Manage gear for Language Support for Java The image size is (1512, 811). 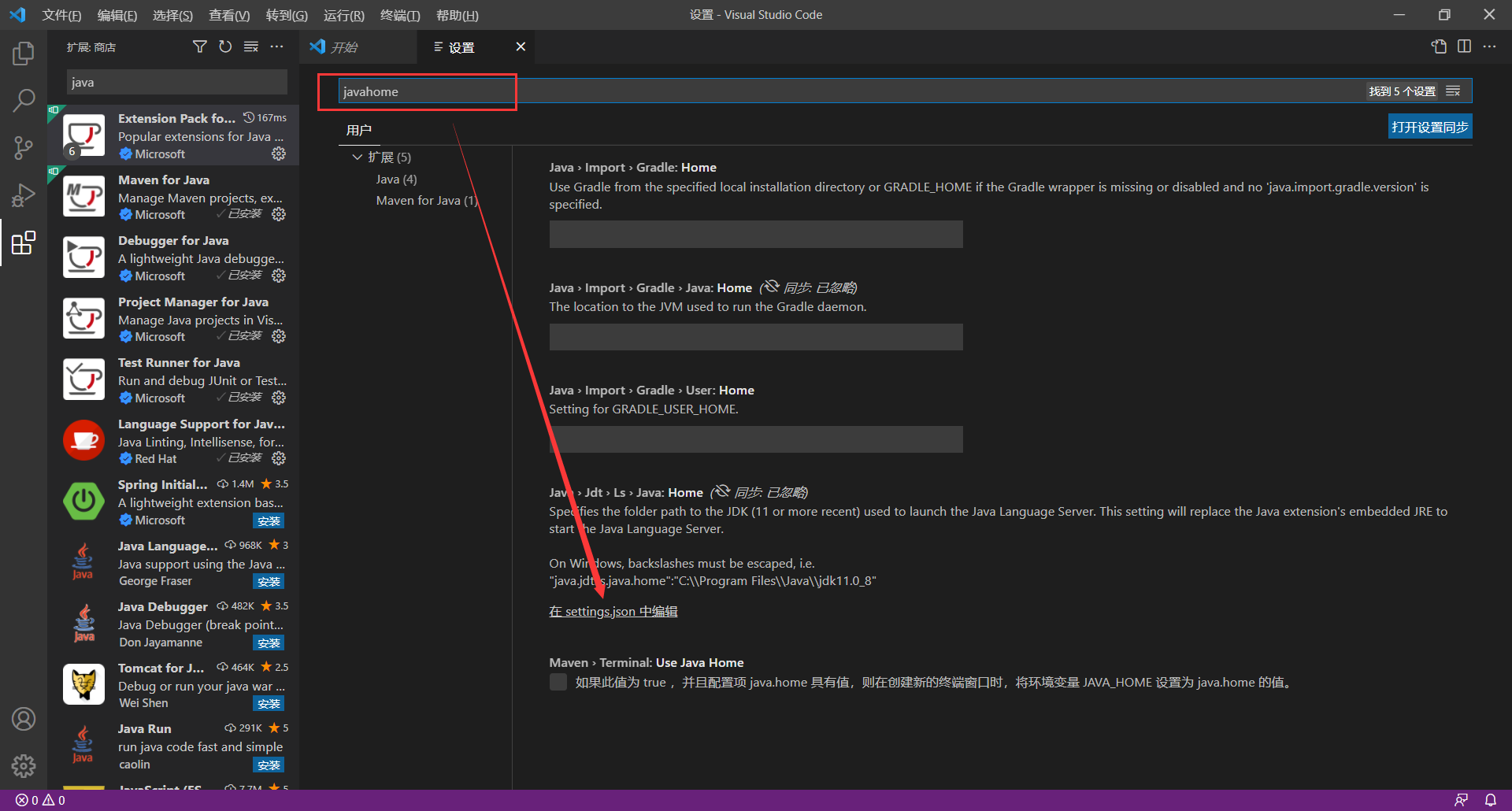(279, 458)
